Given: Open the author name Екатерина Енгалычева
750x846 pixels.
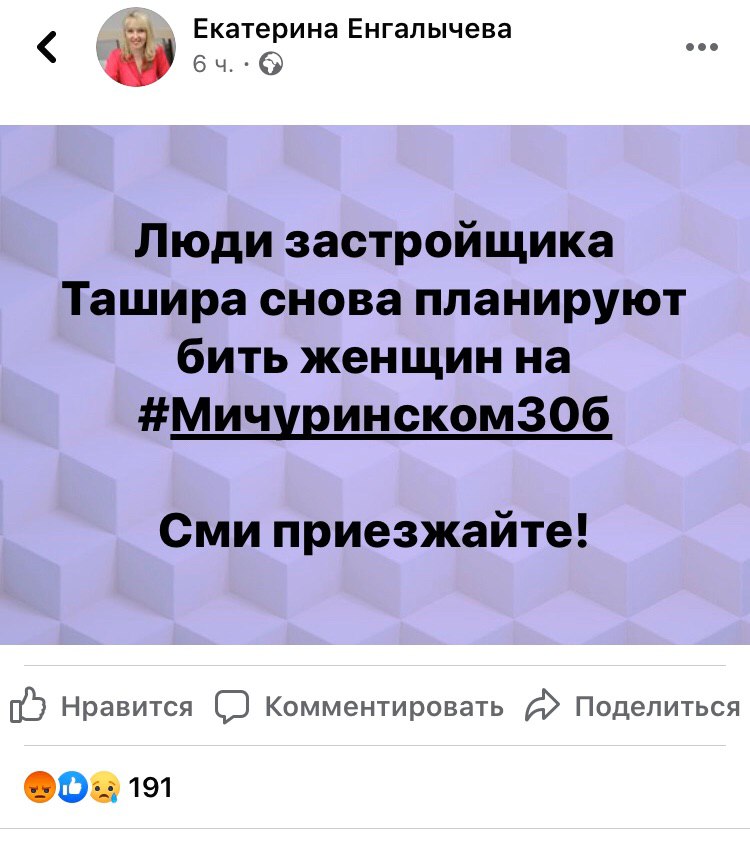Looking at the screenshot, I should pos(352,29).
